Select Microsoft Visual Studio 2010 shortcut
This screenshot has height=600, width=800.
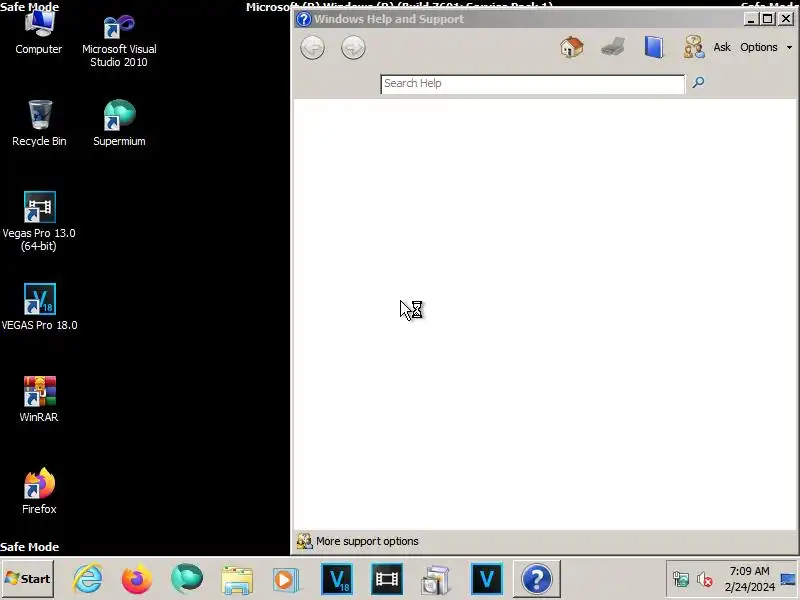click(119, 41)
